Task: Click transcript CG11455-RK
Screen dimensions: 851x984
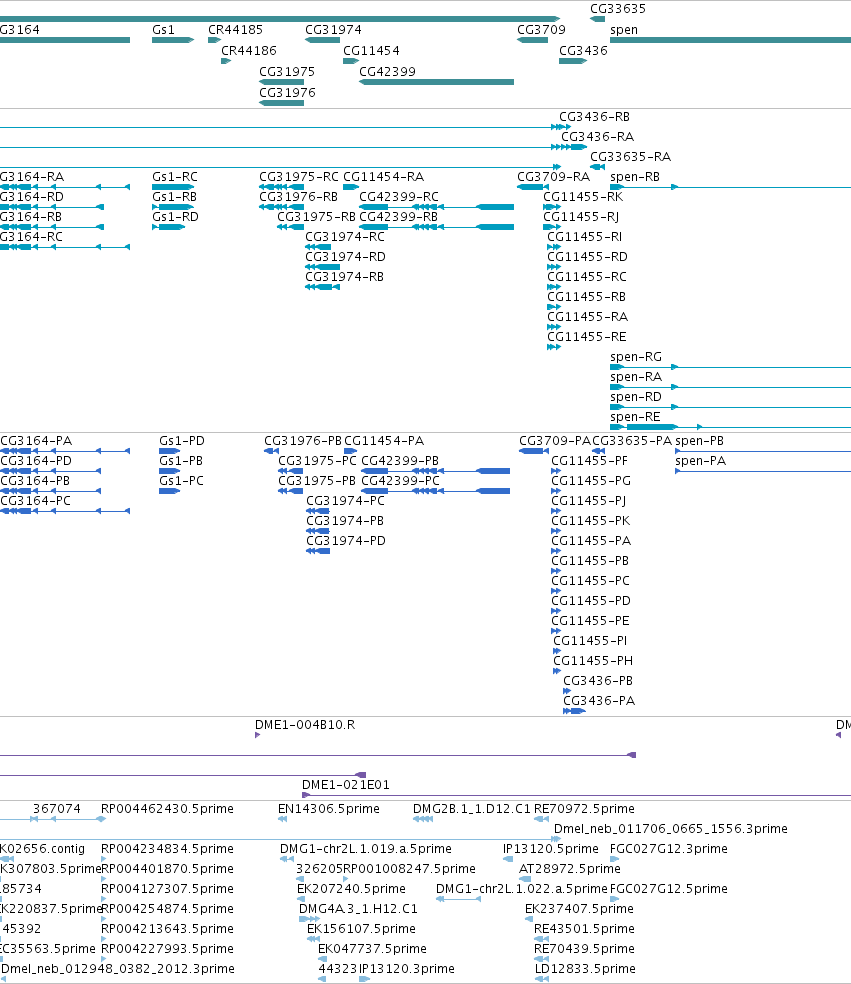Action: (x=583, y=197)
